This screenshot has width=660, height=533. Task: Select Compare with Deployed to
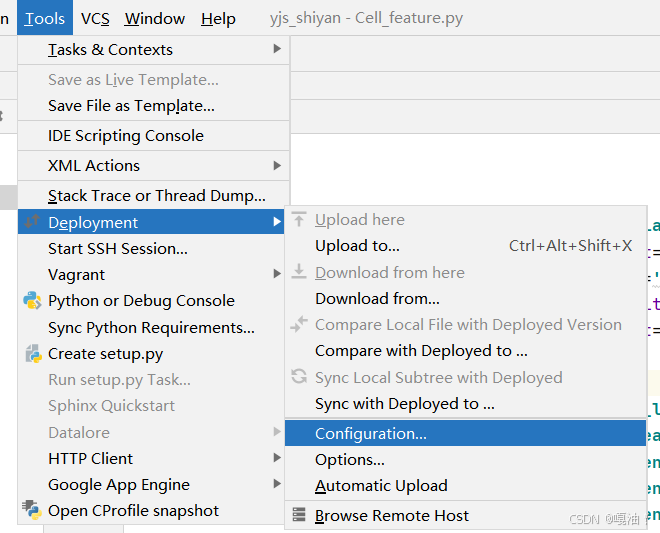point(466,351)
